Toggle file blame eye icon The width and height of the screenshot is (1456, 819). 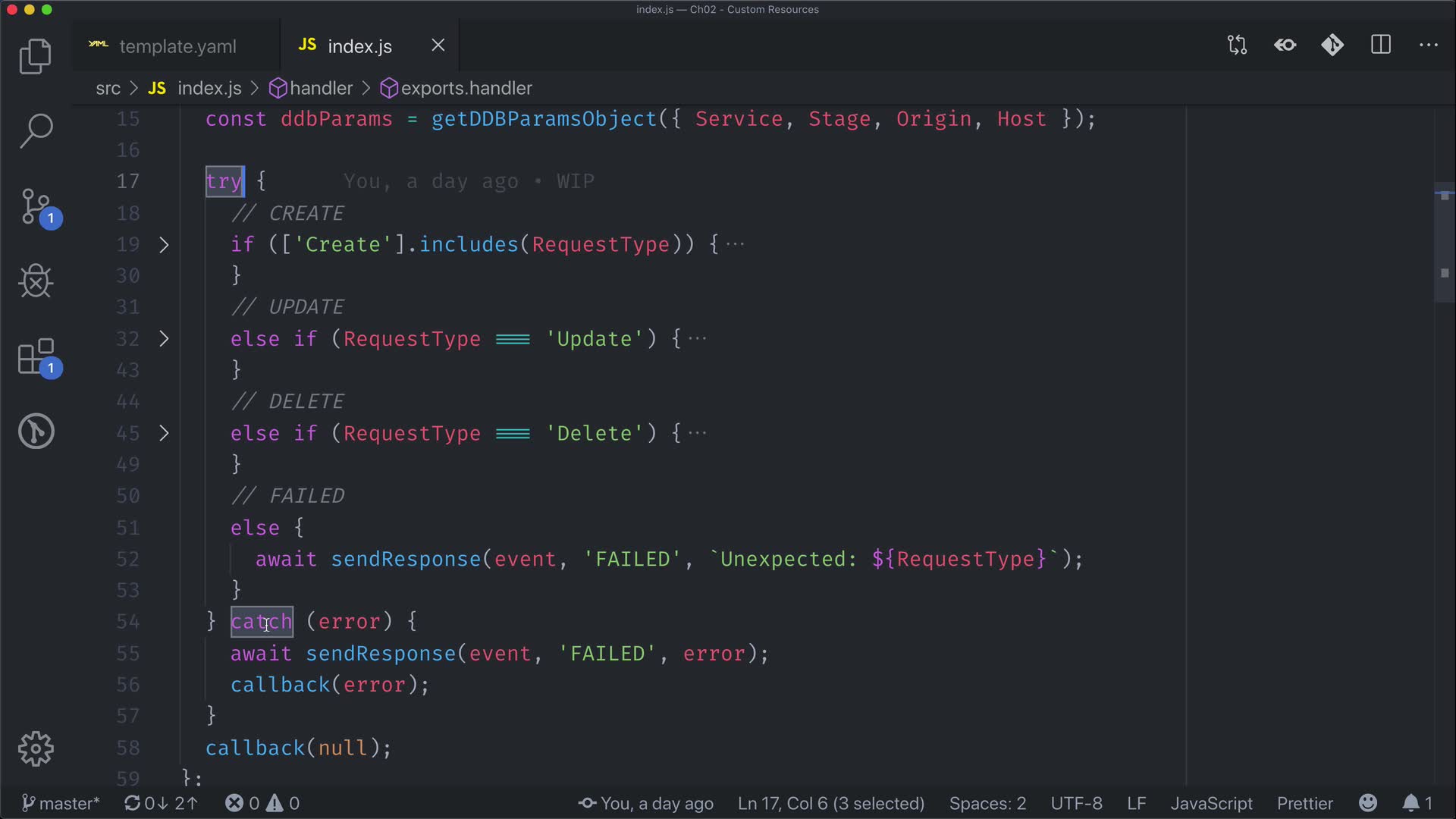click(1285, 45)
